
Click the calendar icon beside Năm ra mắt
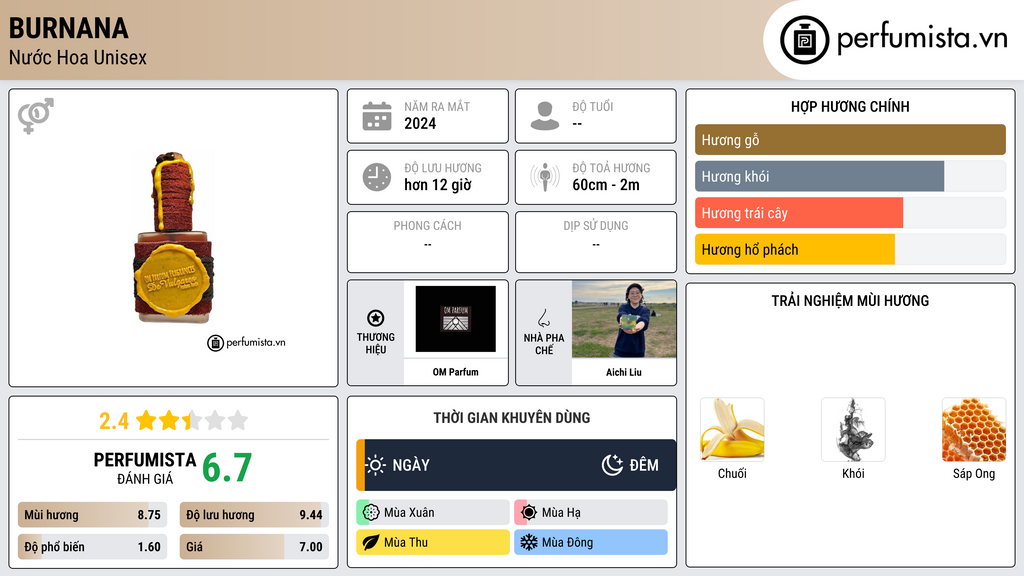pyautogui.click(x=377, y=116)
